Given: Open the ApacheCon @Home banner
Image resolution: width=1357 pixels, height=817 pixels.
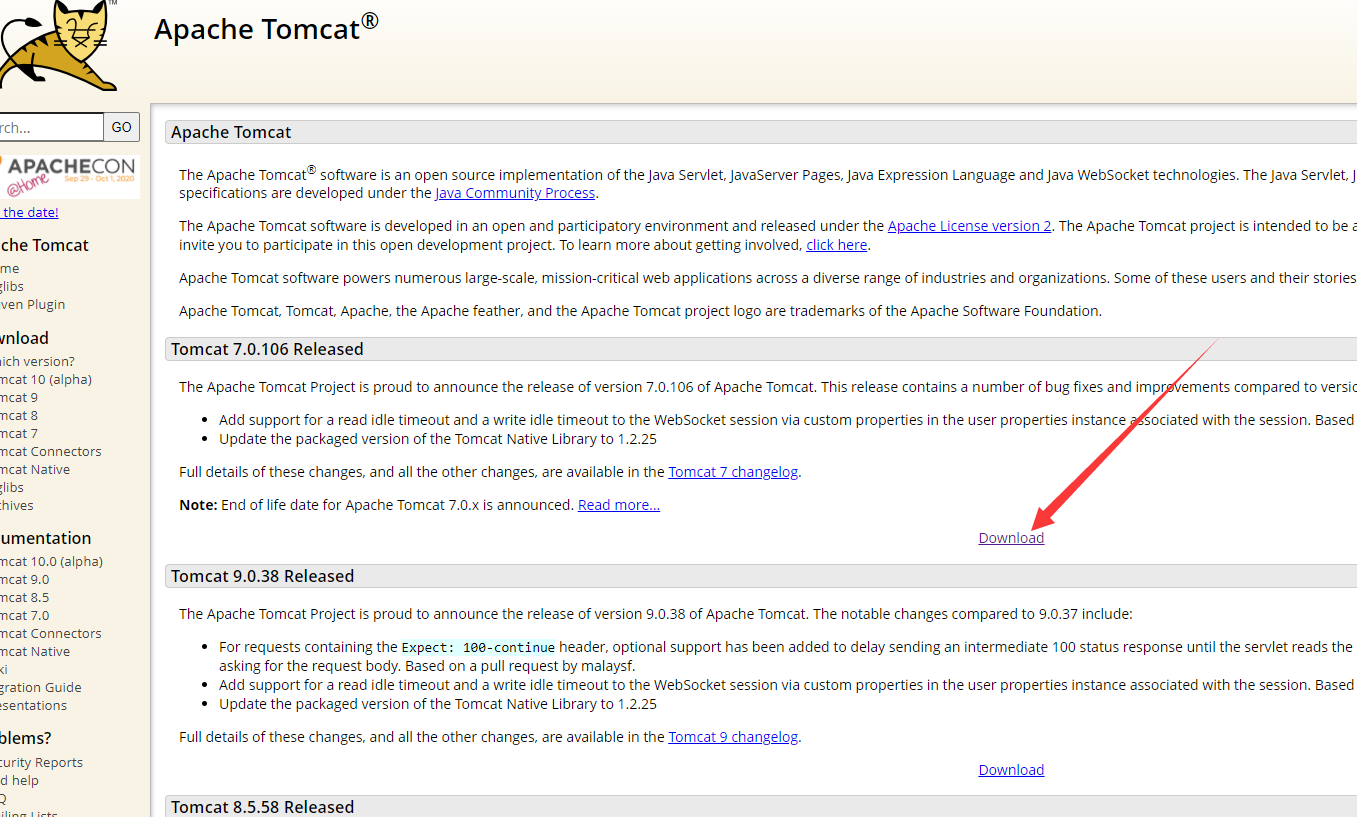Looking at the screenshot, I should tap(70, 176).
